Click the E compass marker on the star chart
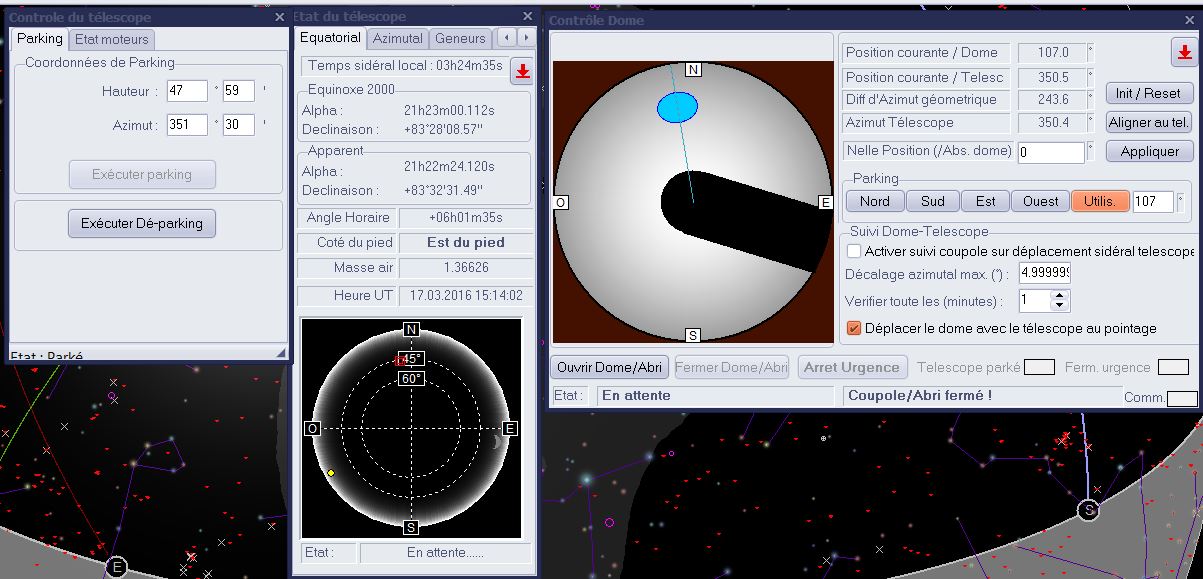This screenshot has width=1203, height=579. pos(116,567)
